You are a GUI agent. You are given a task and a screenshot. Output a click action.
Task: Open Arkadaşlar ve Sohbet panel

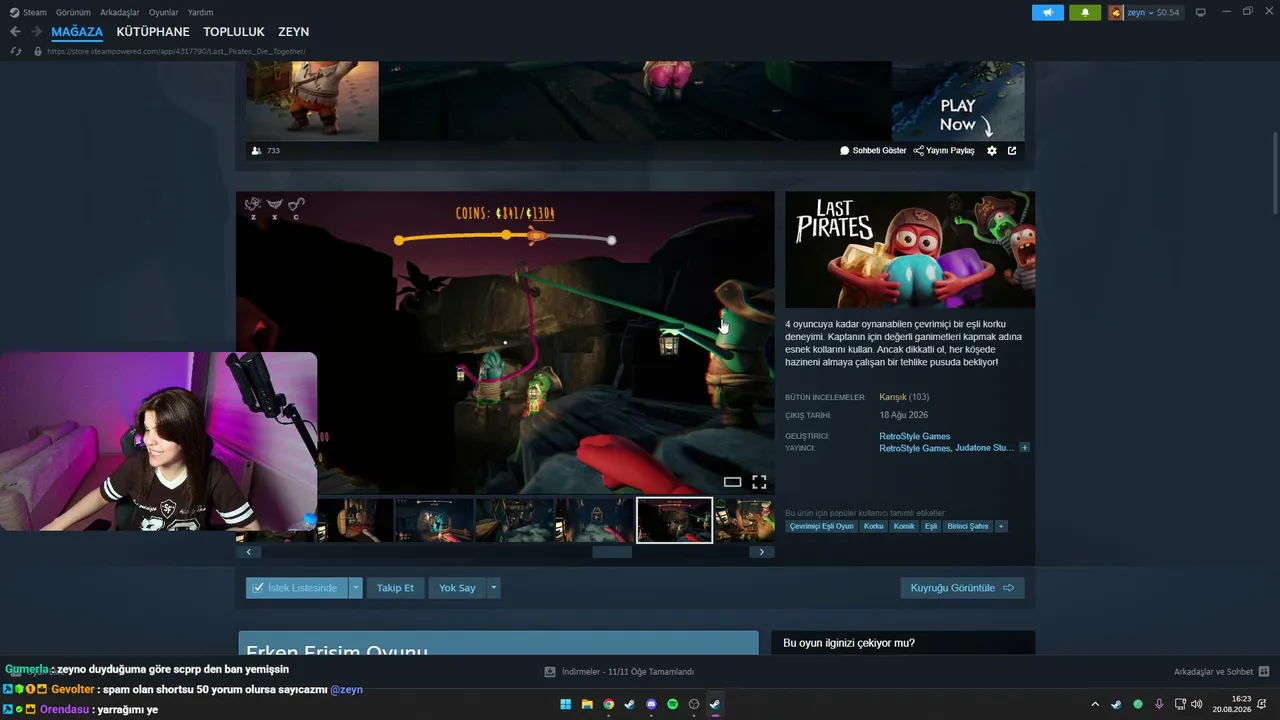(x=1213, y=672)
